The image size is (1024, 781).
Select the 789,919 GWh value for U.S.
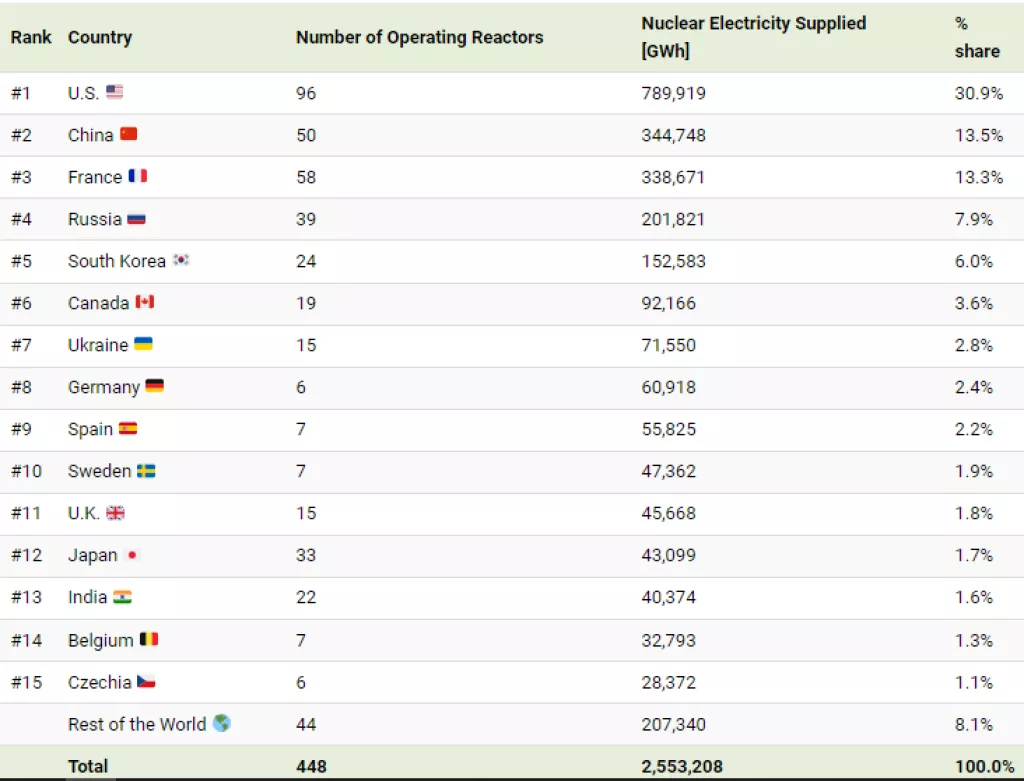pyautogui.click(x=673, y=93)
